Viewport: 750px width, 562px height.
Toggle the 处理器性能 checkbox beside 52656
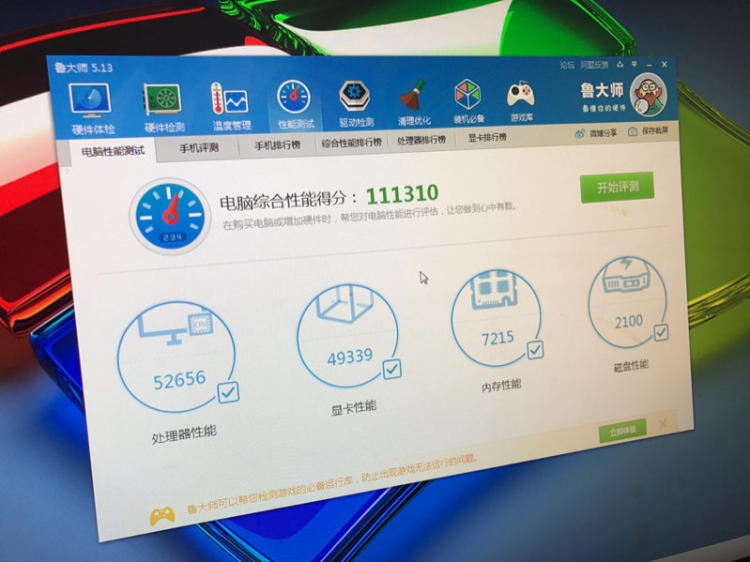tap(228, 392)
